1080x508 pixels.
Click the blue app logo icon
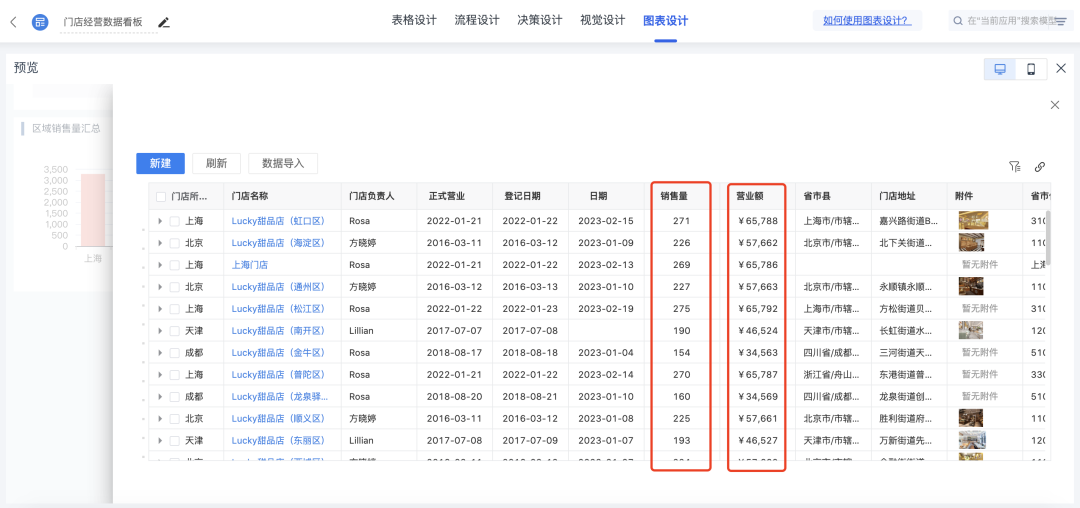(x=41, y=22)
